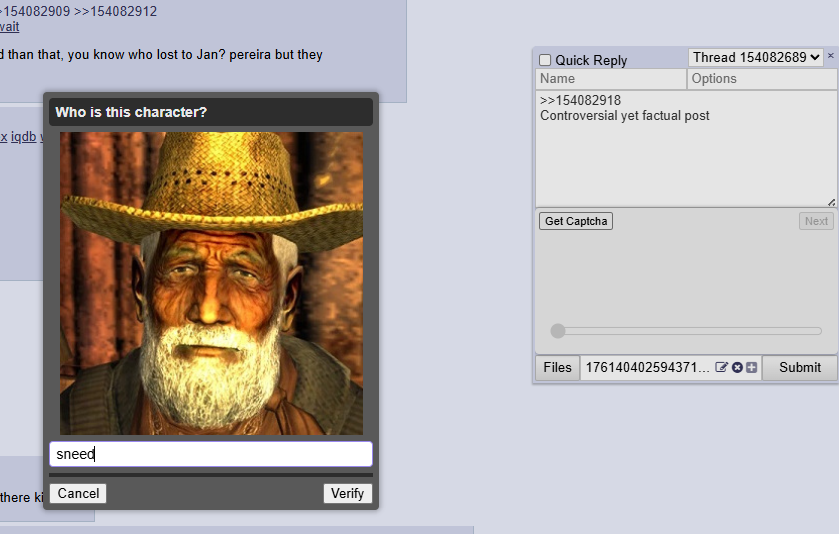
Task: Click the textarea resize grip corner
Action: 832,202
